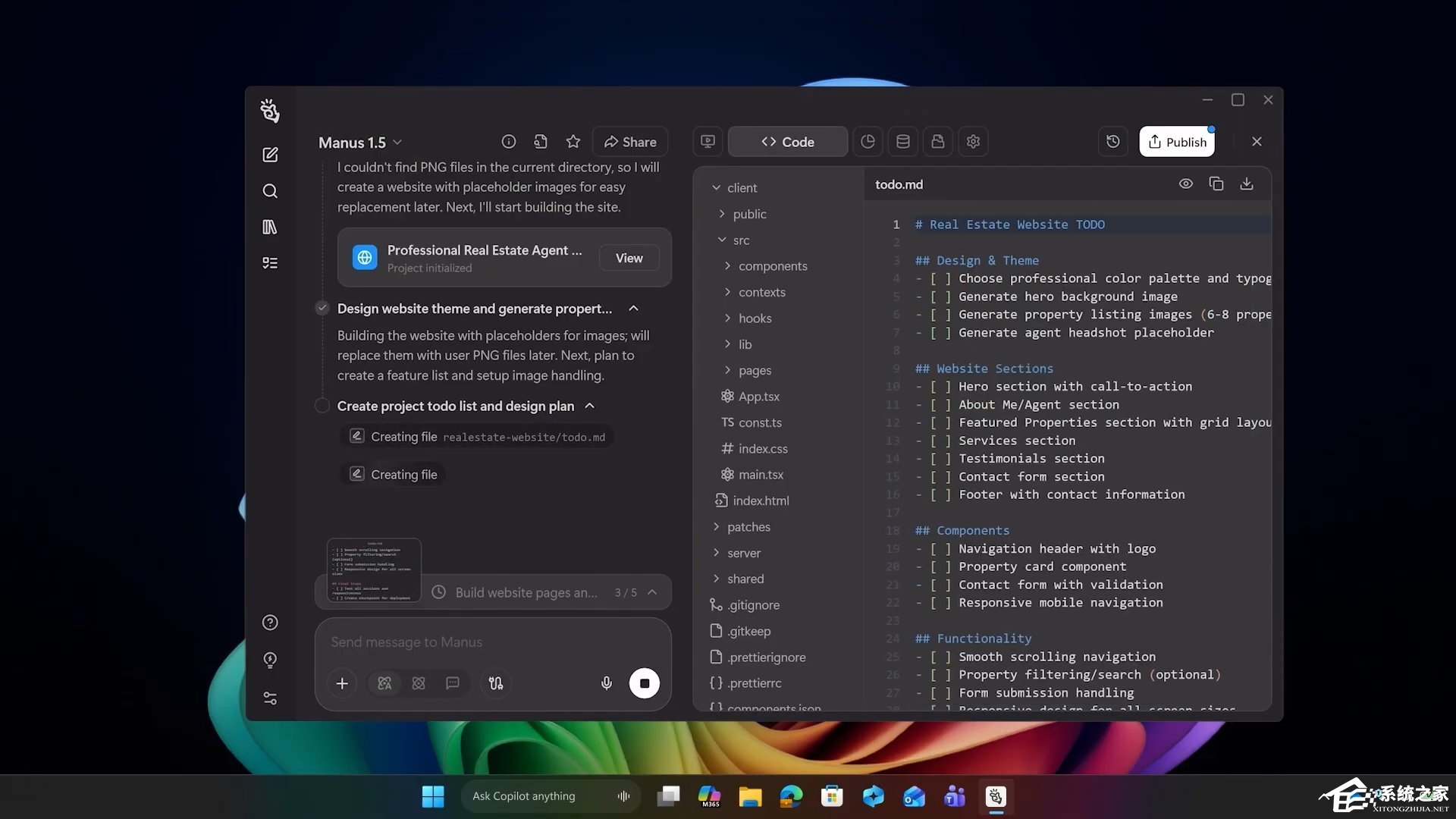
Task: Collapse the client folder
Action: (716, 188)
